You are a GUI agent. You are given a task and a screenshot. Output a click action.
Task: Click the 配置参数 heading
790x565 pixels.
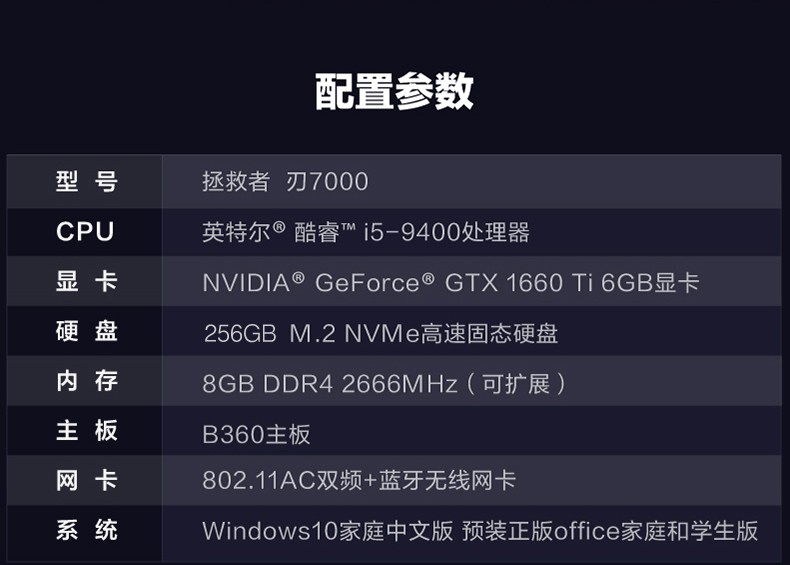pos(394,91)
